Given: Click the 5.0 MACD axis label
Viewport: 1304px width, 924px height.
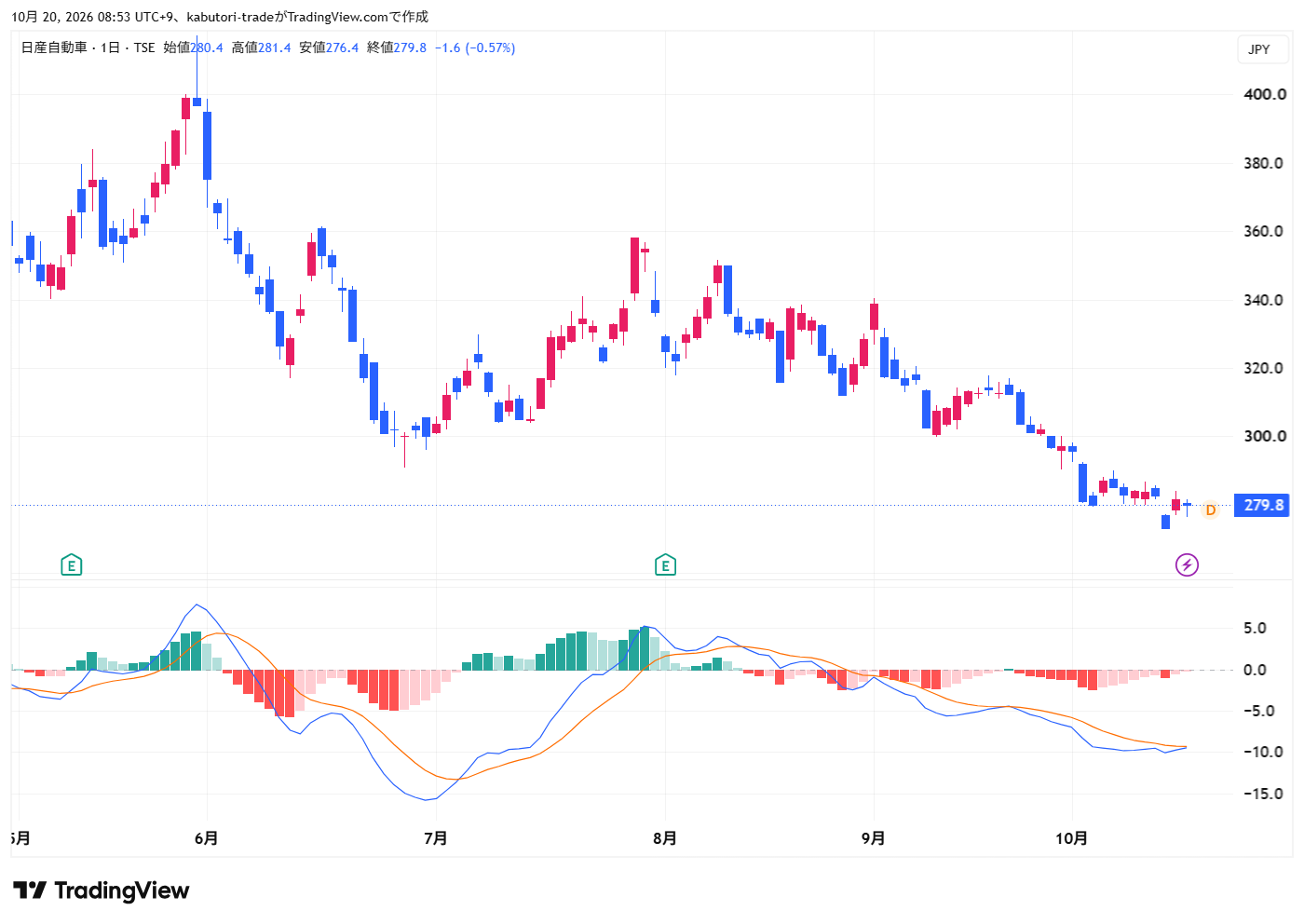Looking at the screenshot, I should 1256,628.
